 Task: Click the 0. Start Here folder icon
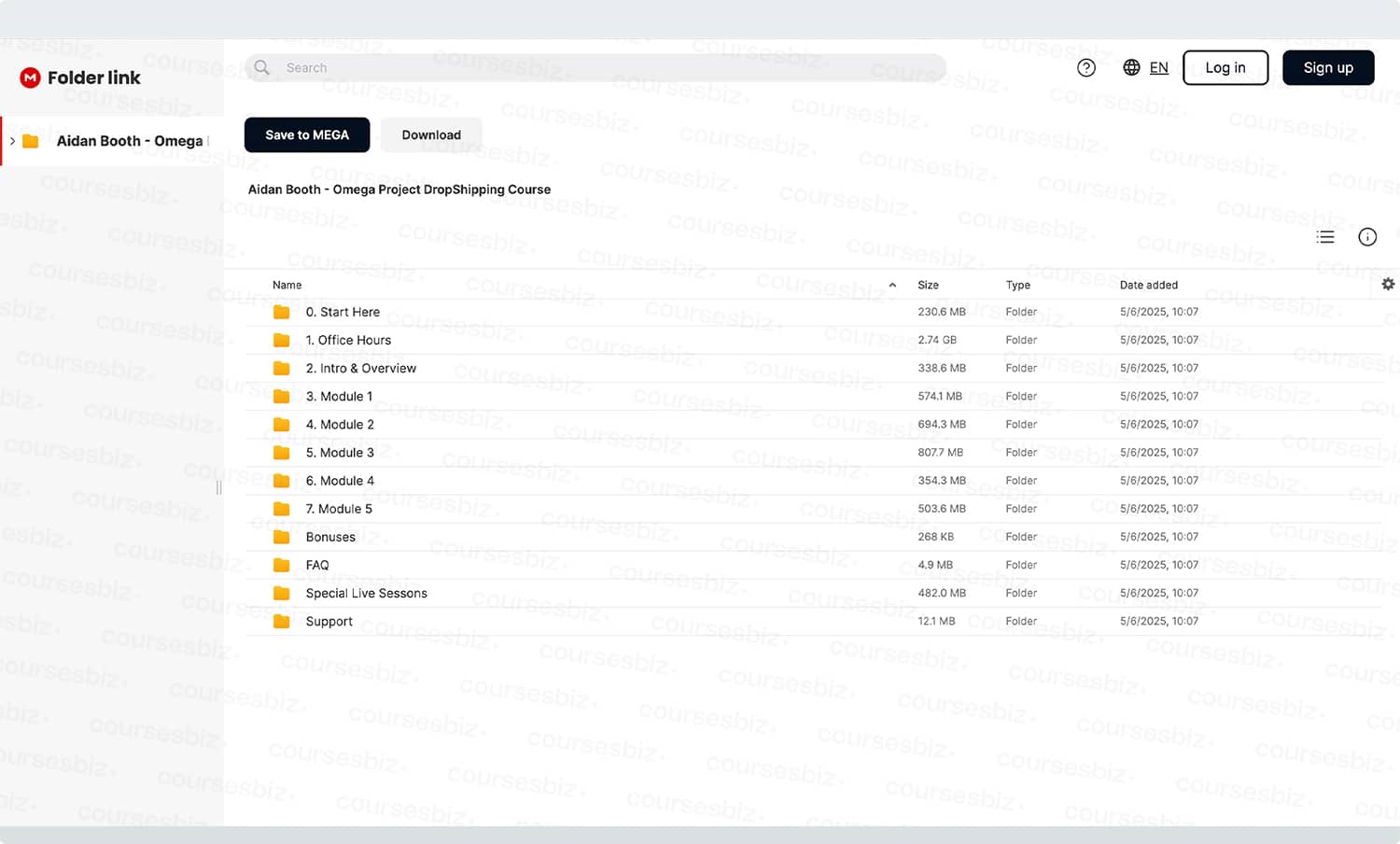tap(281, 312)
